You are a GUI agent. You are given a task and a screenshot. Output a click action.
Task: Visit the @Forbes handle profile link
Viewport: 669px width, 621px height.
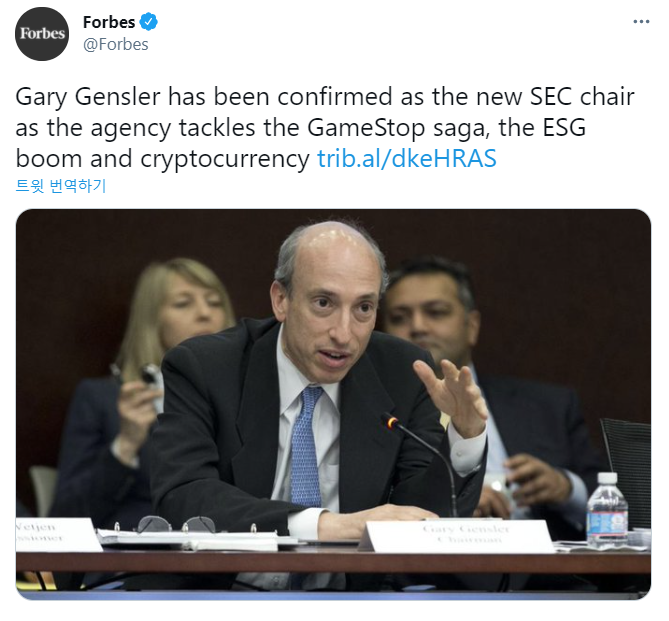(116, 44)
